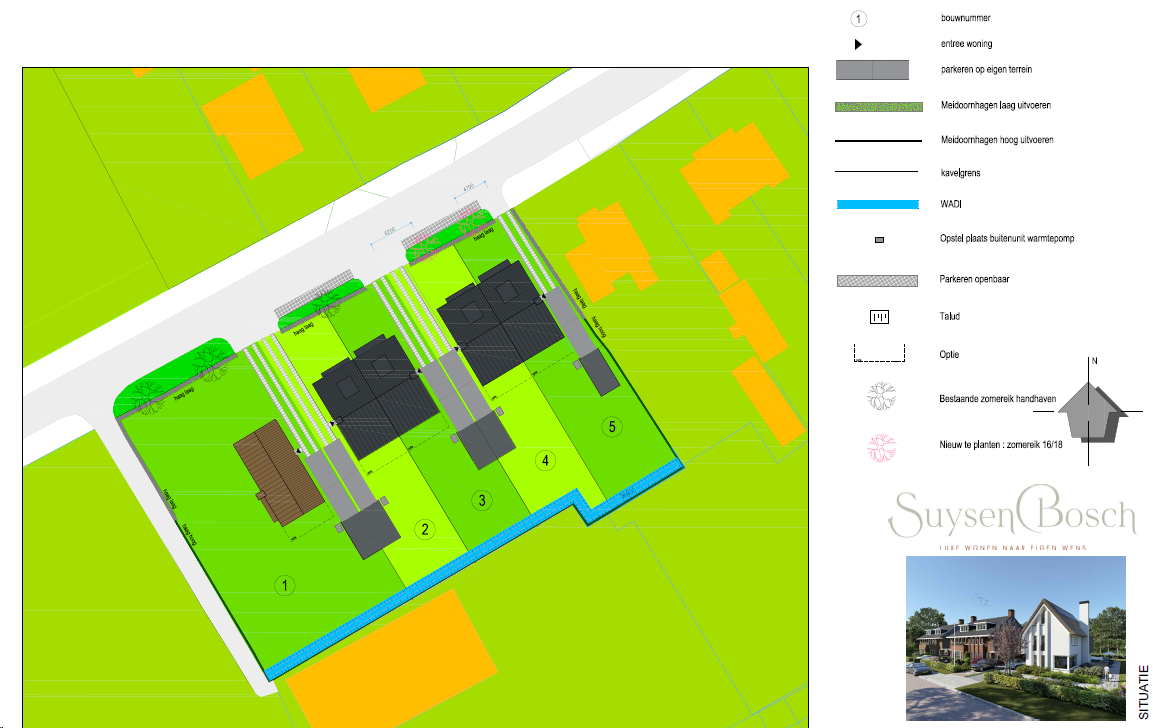Click the grey parkeren op eigen terrein swatch
The height and width of the screenshot is (728, 1153).
point(872,70)
